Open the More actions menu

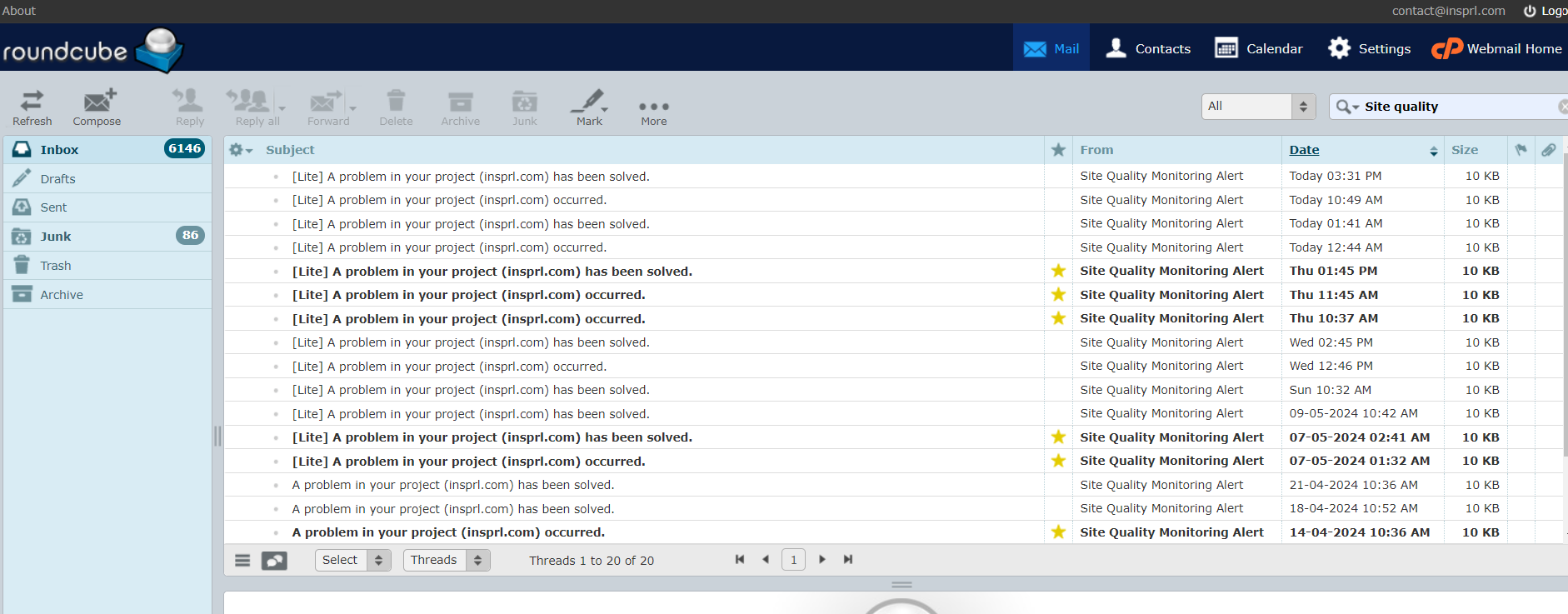click(x=653, y=107)
